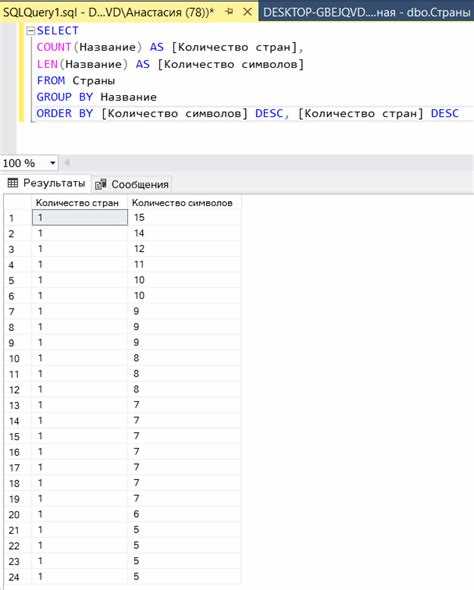Click the GROUP BY Название line
This screenshot has width=474, height=590.
[x=96, y=97]
